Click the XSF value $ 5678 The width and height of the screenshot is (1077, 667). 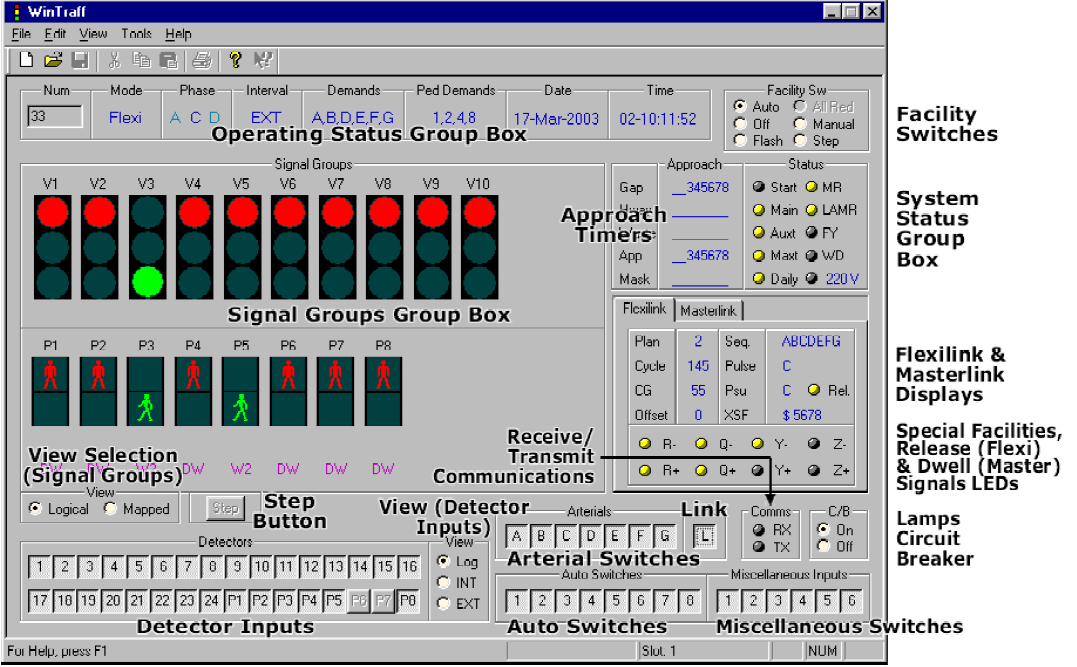(x=802, y=415)
